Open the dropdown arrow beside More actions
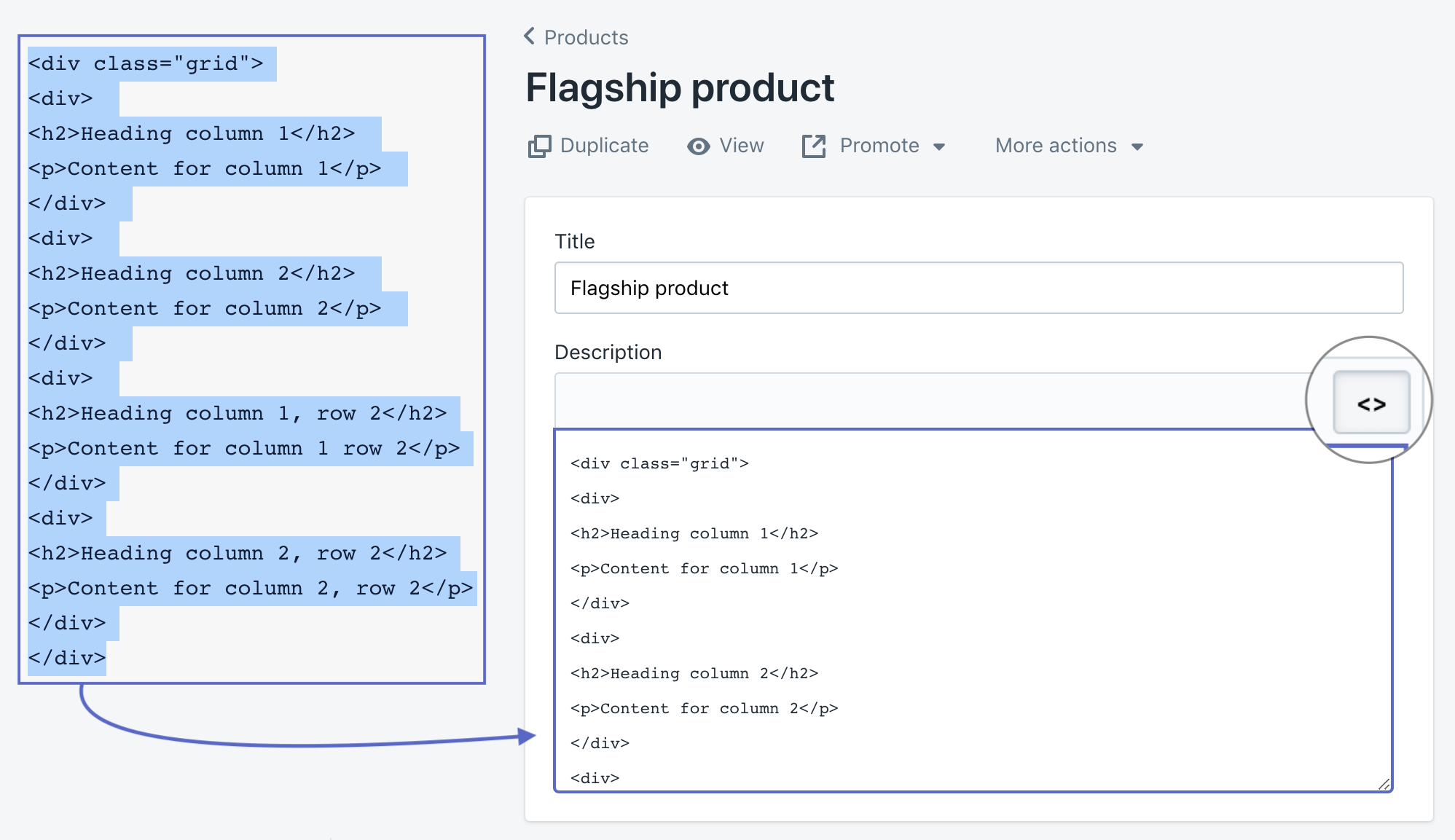This screenshot has height=840, width=1455. click(1138, 146)
